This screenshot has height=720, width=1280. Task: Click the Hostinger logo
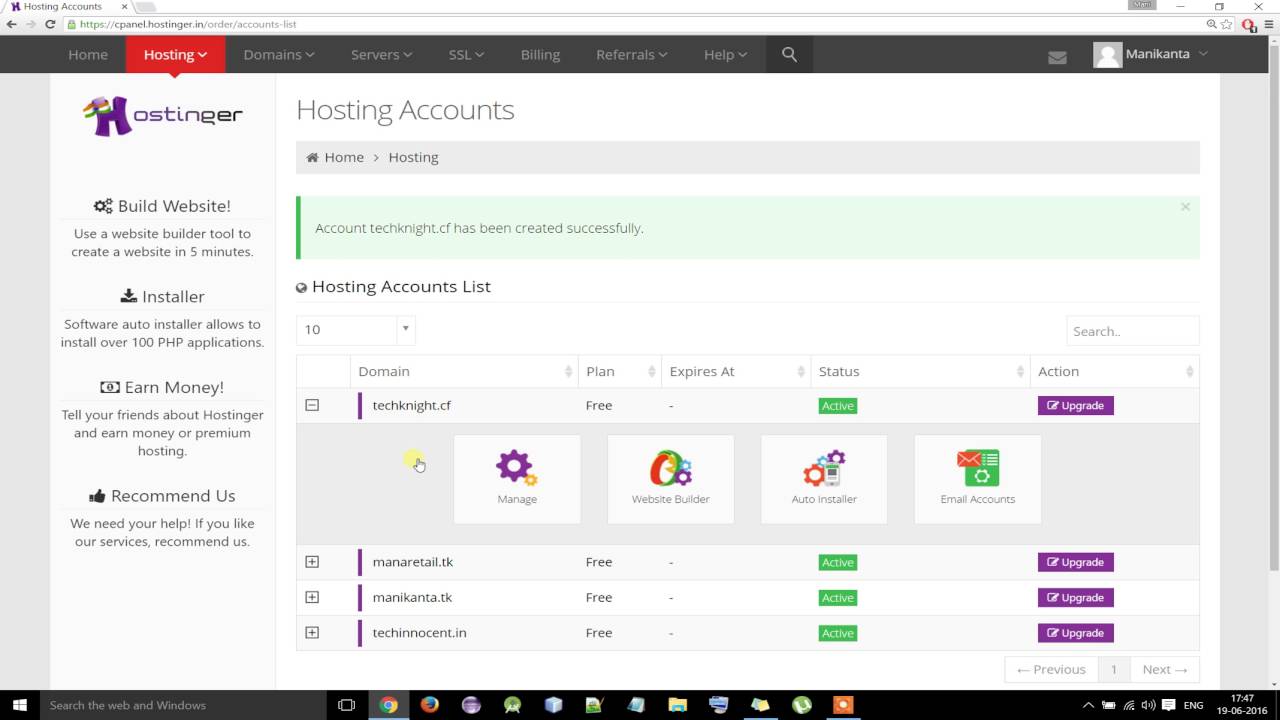point(162,115)
